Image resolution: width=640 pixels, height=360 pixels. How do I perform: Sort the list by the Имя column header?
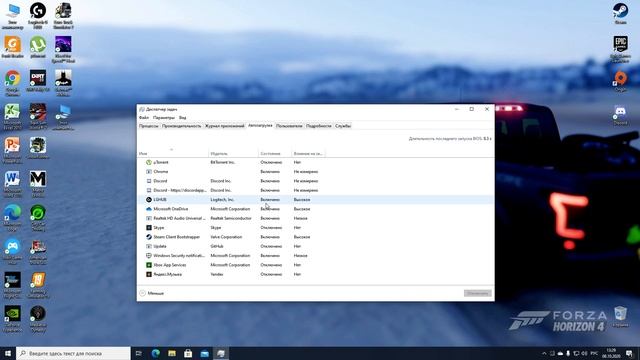173,153
